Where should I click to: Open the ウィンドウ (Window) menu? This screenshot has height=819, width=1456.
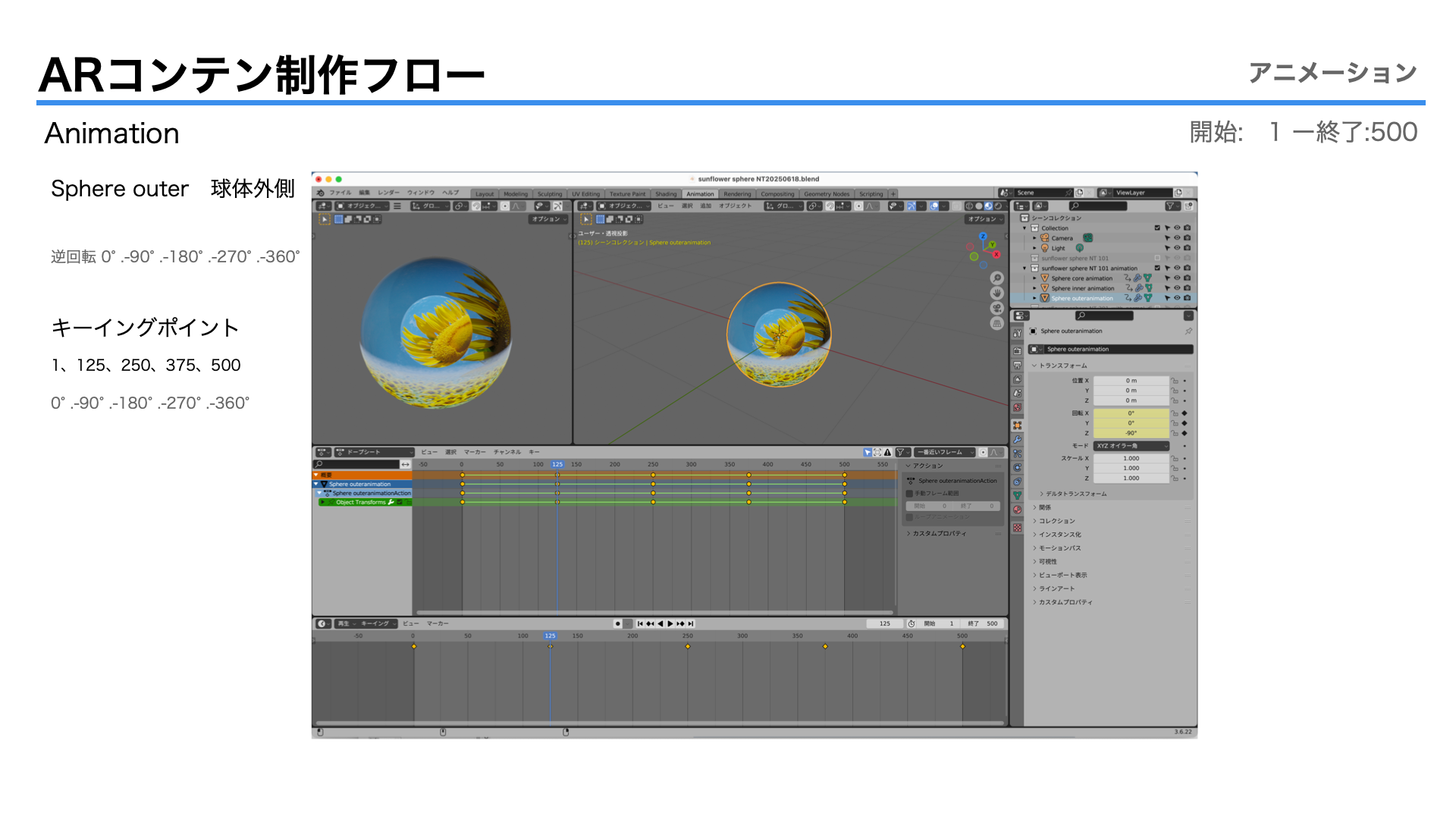(421, 193)
